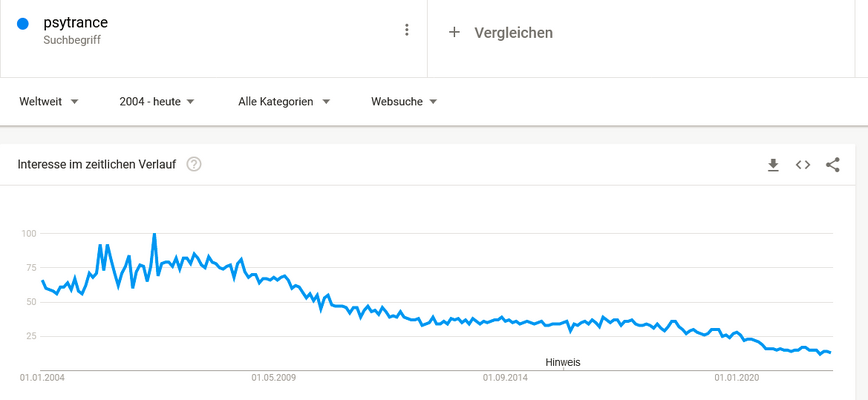Open the Websuche search type dropdown
Viewport: 868px width, 400px height.
click(x=404, y=102)
